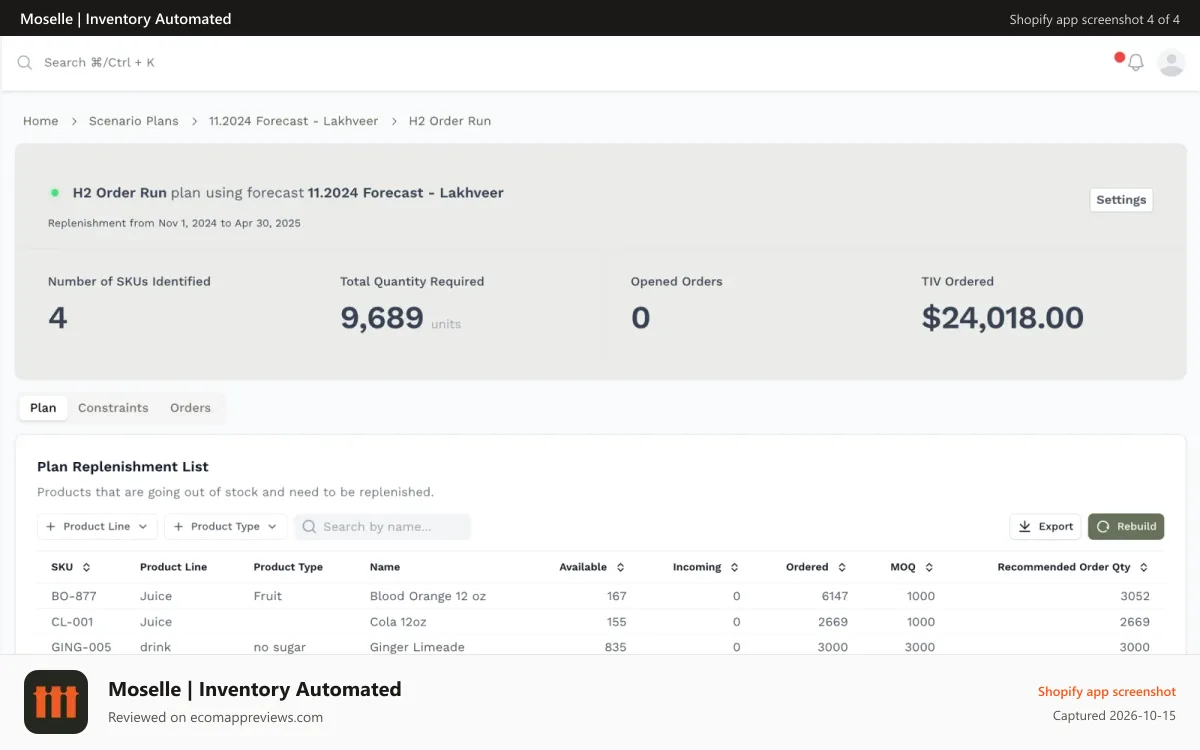Select SKU cell GING-005
Screen dimensions: 1200x750
[x=81, y=647]
